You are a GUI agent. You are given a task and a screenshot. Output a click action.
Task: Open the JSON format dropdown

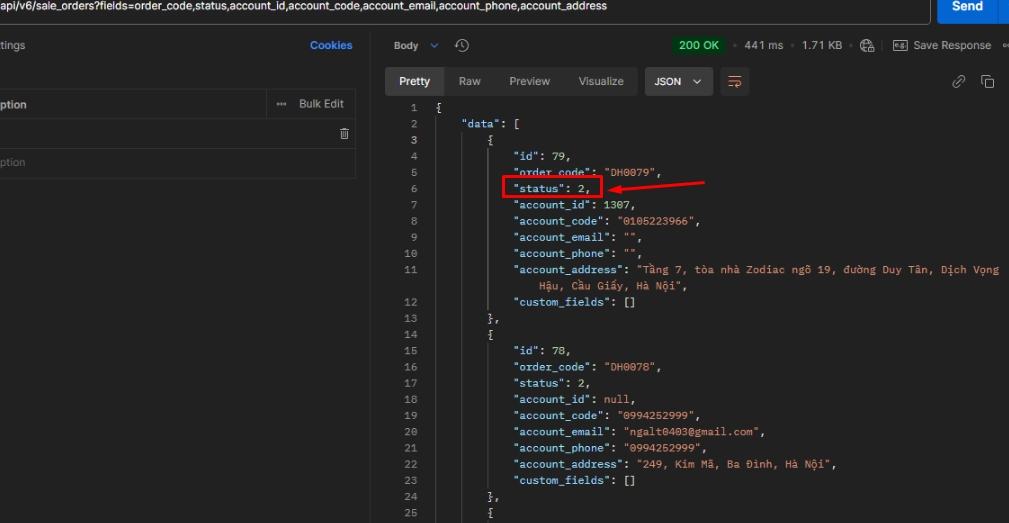tap(678, 82)
